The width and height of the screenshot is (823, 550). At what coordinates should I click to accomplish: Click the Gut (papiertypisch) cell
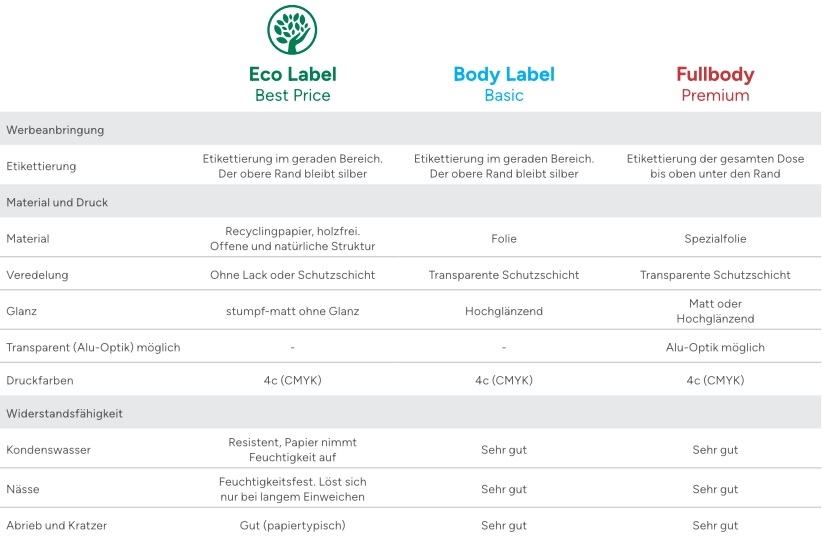292,525
